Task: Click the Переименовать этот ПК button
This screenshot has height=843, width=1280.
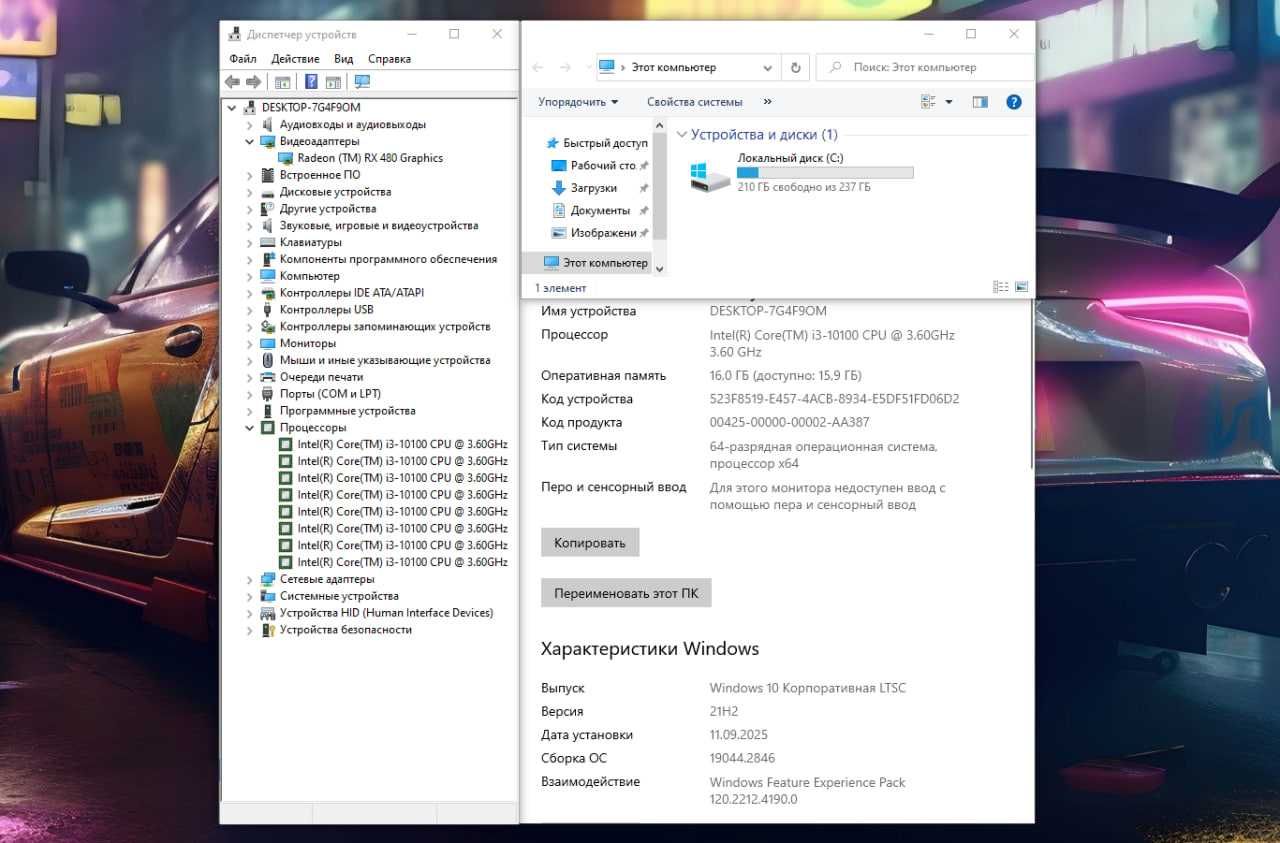Action: 626,593
